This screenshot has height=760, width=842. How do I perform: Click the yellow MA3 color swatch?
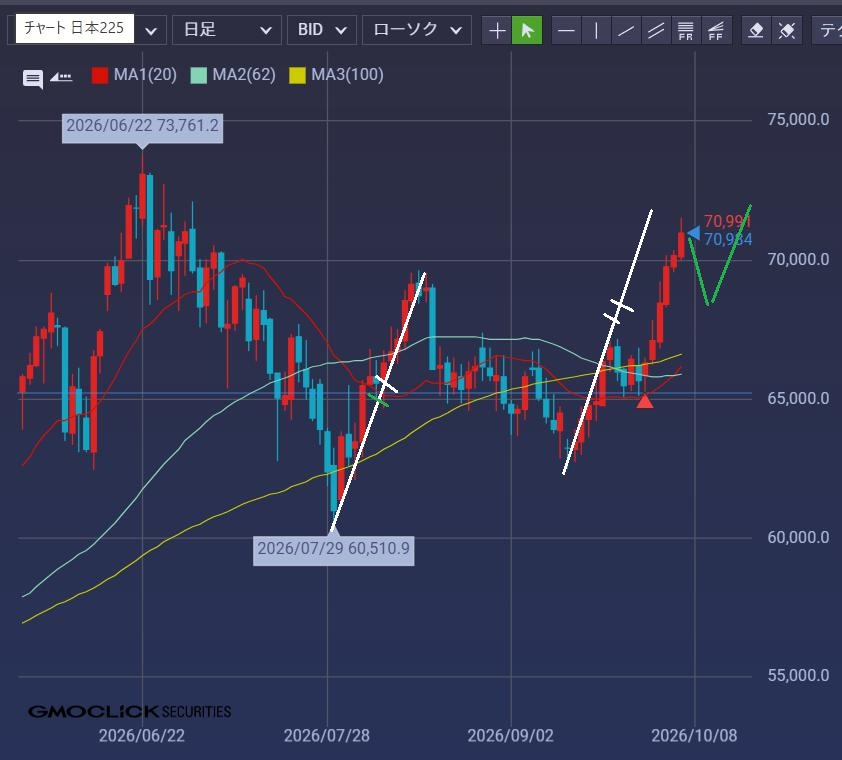(297, 75)
